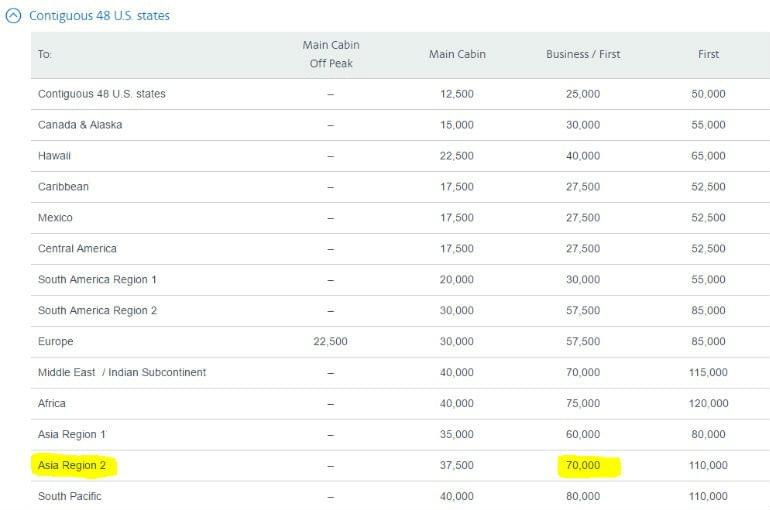770x510 pixels.
Task: Click Middle East Business / First 70,000 value
Action: (x=583, y=372)
